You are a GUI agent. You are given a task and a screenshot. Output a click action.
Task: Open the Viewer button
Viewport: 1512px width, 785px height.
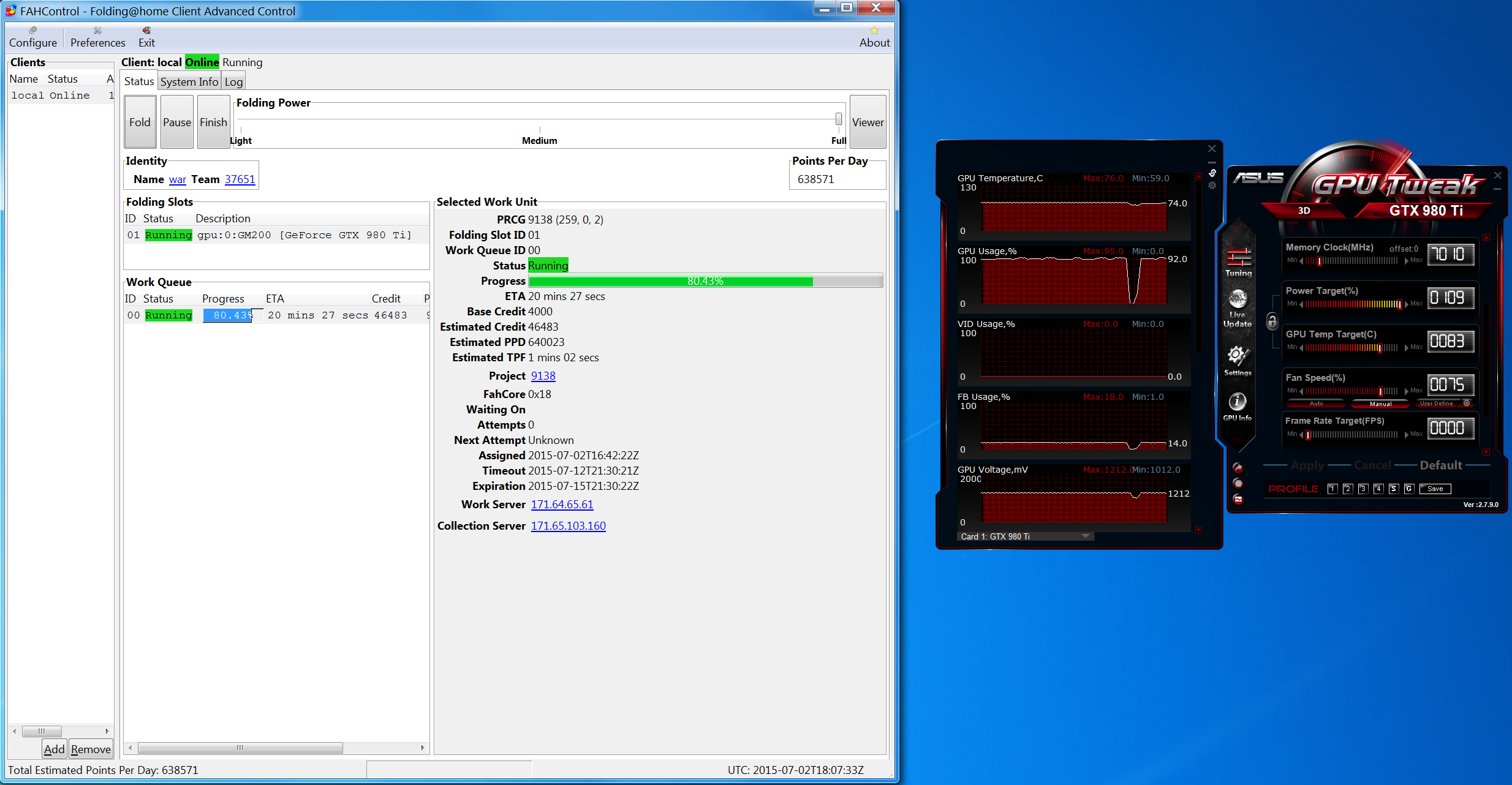868,122
